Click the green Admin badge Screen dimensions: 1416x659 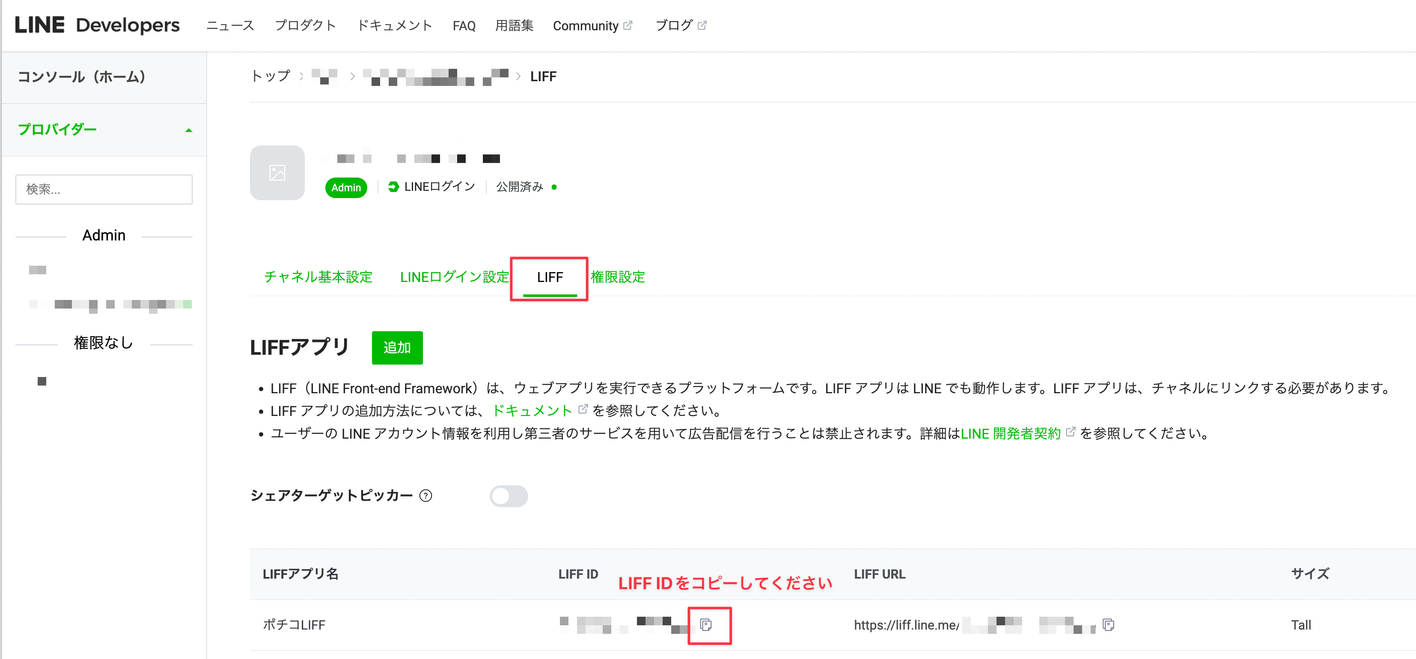[346, 187]
